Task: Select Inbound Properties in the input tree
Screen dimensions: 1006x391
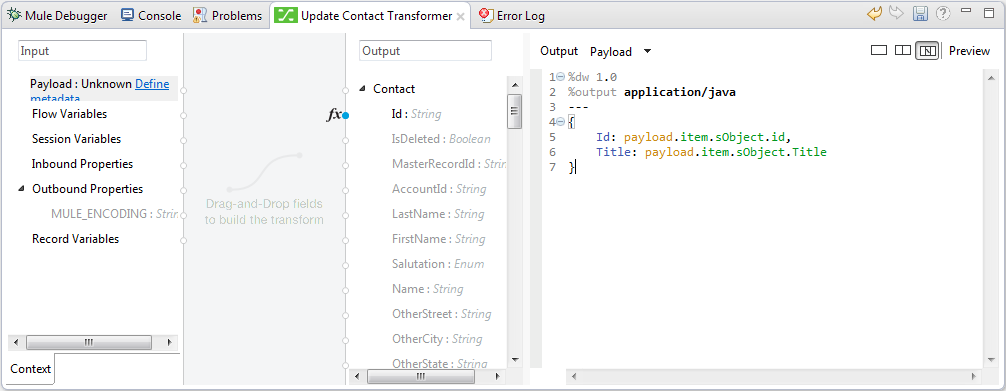Action: [82, 164]
